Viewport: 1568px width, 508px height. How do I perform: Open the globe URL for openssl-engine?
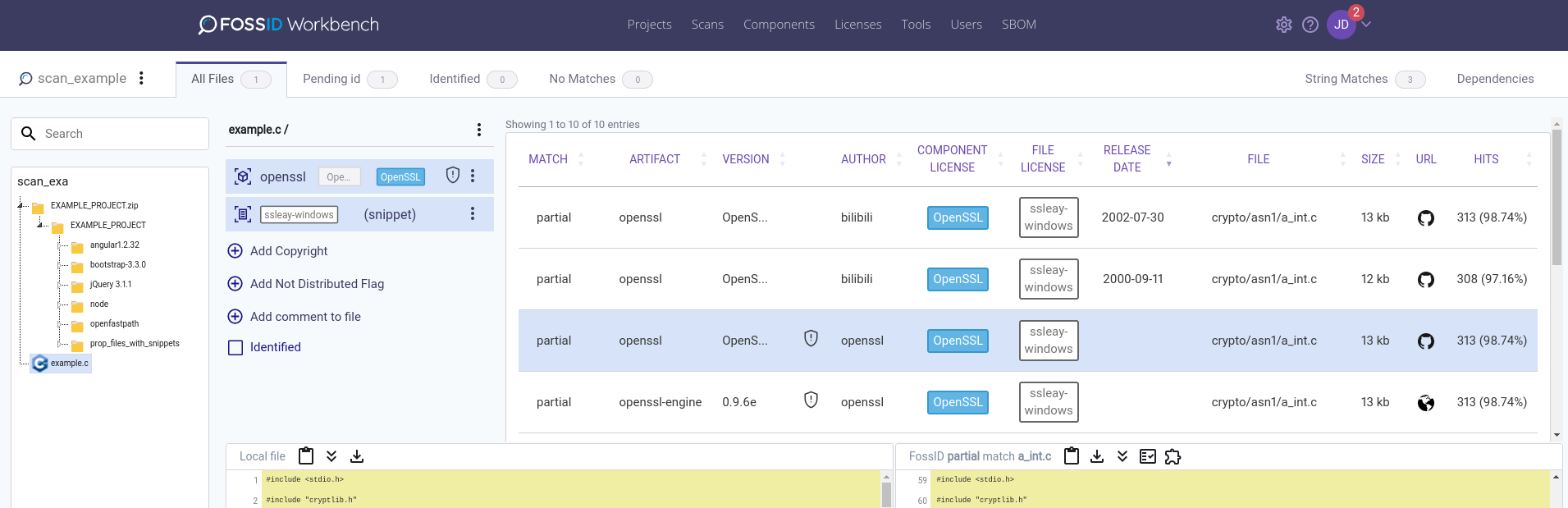(x=1426, y=402)
